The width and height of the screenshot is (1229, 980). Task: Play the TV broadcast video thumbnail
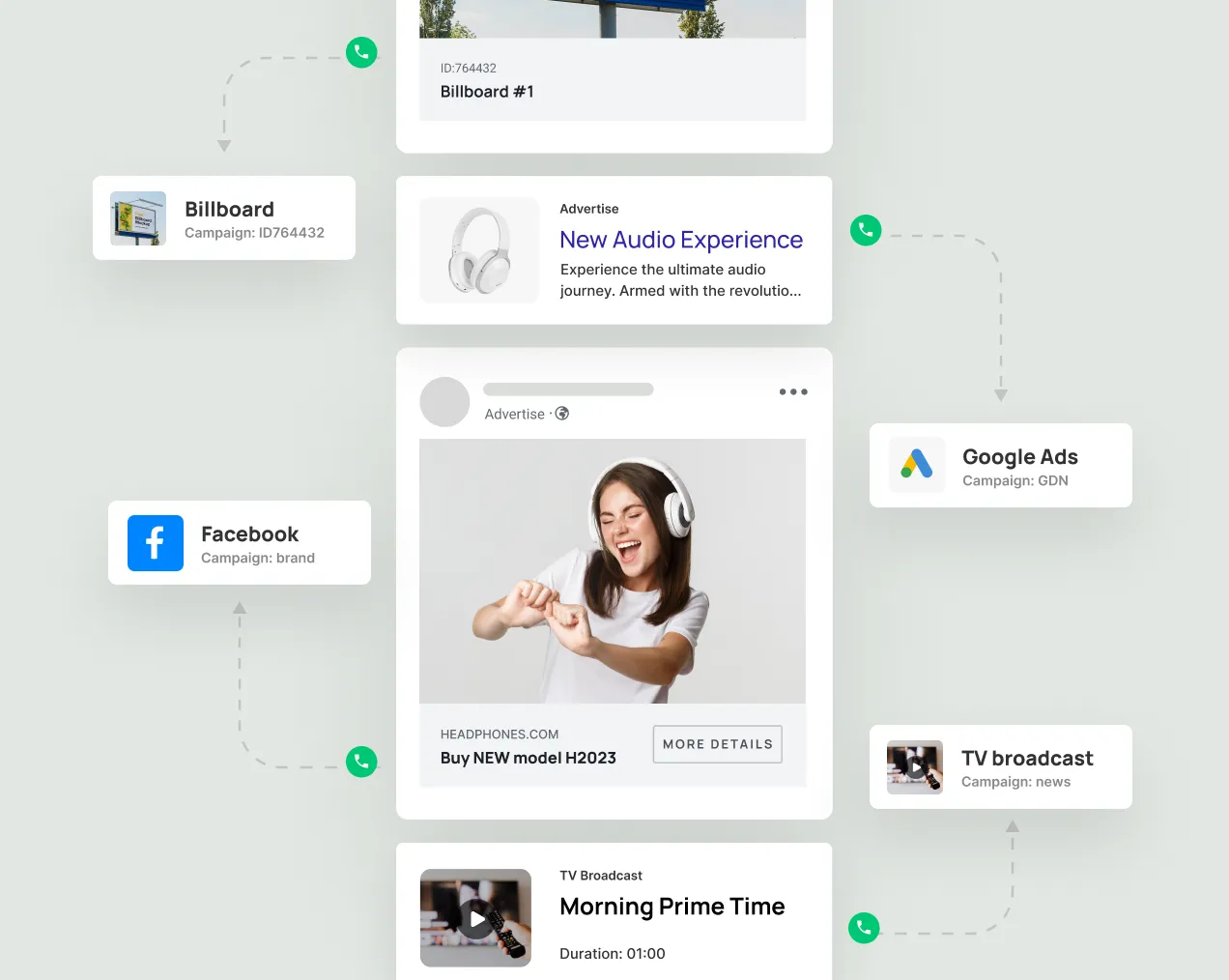pos(914,767)
